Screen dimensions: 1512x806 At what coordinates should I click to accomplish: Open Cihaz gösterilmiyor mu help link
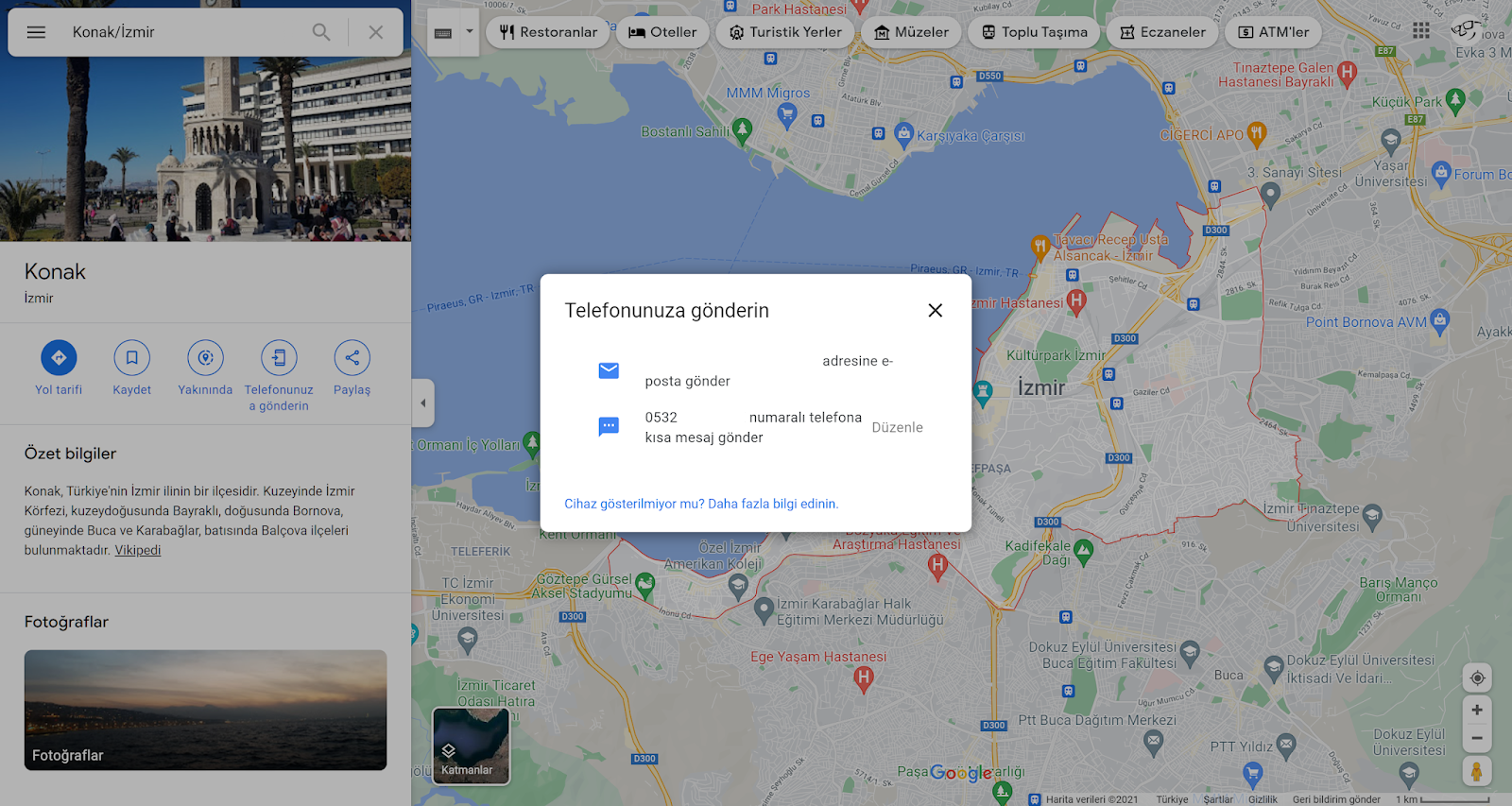click(701, 504)
